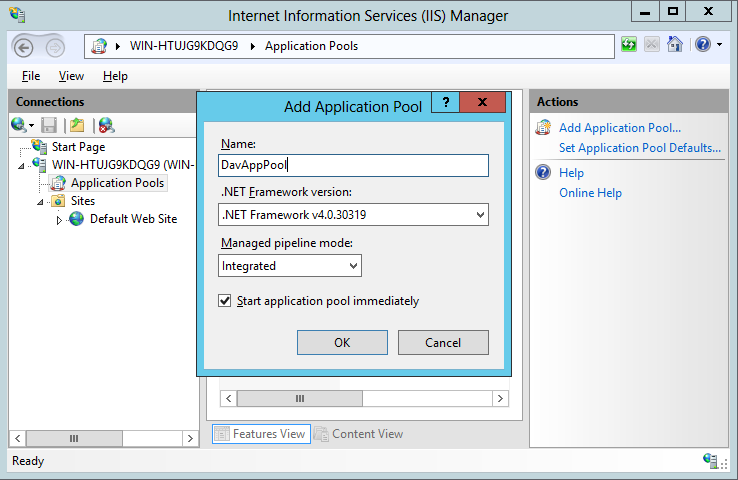Viewport: 738px width, 480px height.
Task: Click the IIS Manager title bar icon
Action: (17, 15)
